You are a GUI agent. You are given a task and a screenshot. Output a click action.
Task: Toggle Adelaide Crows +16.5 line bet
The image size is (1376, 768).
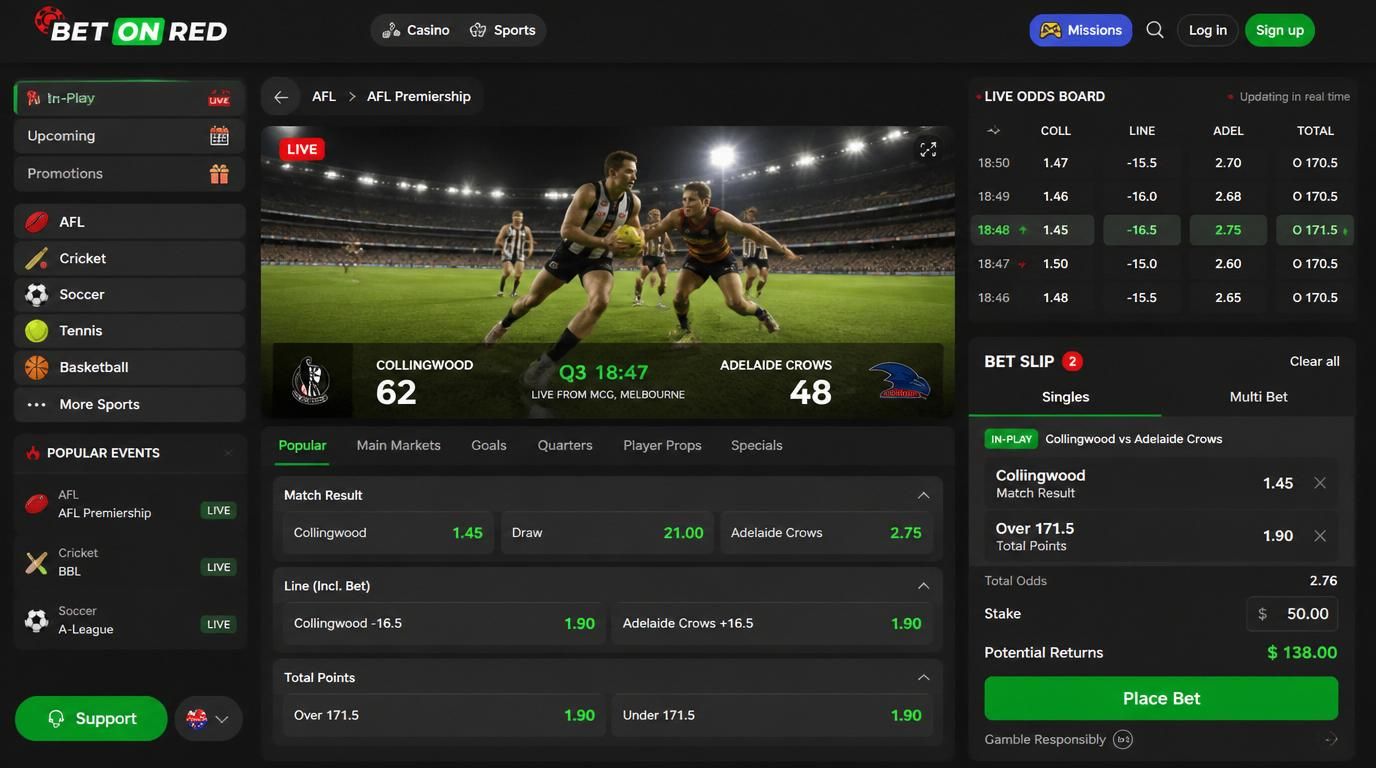click(x=772, y=624)
